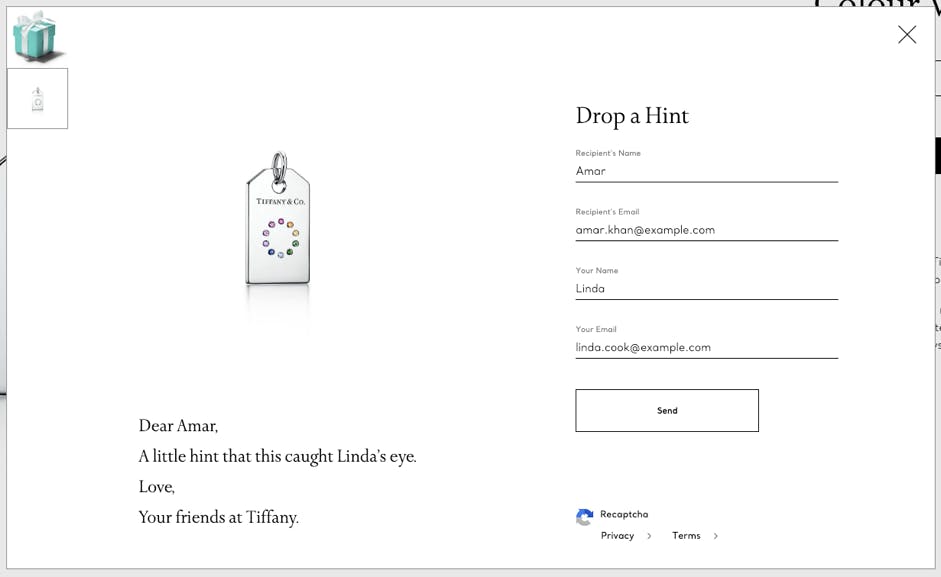Click the Recaptcha logo icon
This screenshot has height=577, width=941.
(x=585, y=516)
